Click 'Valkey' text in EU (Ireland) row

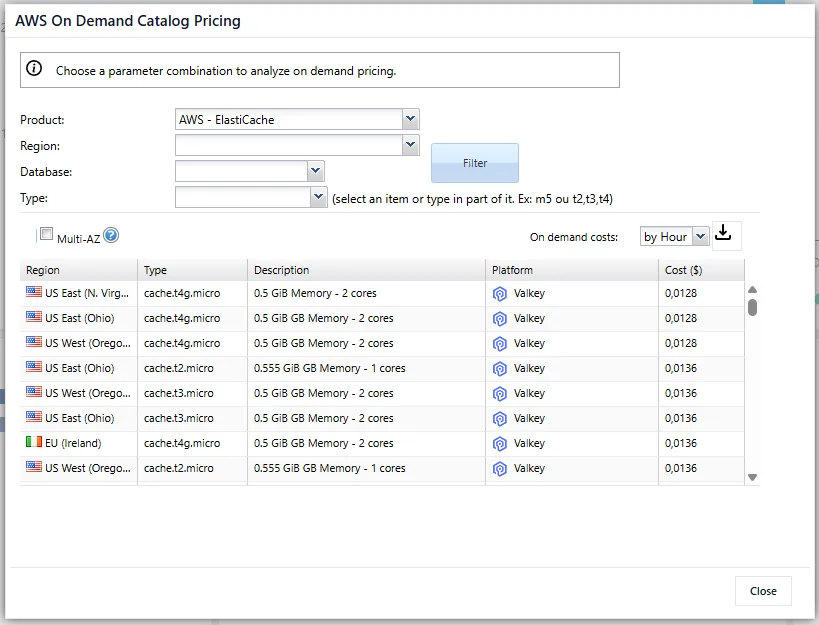pyautogui.click(x=529, y=443)
